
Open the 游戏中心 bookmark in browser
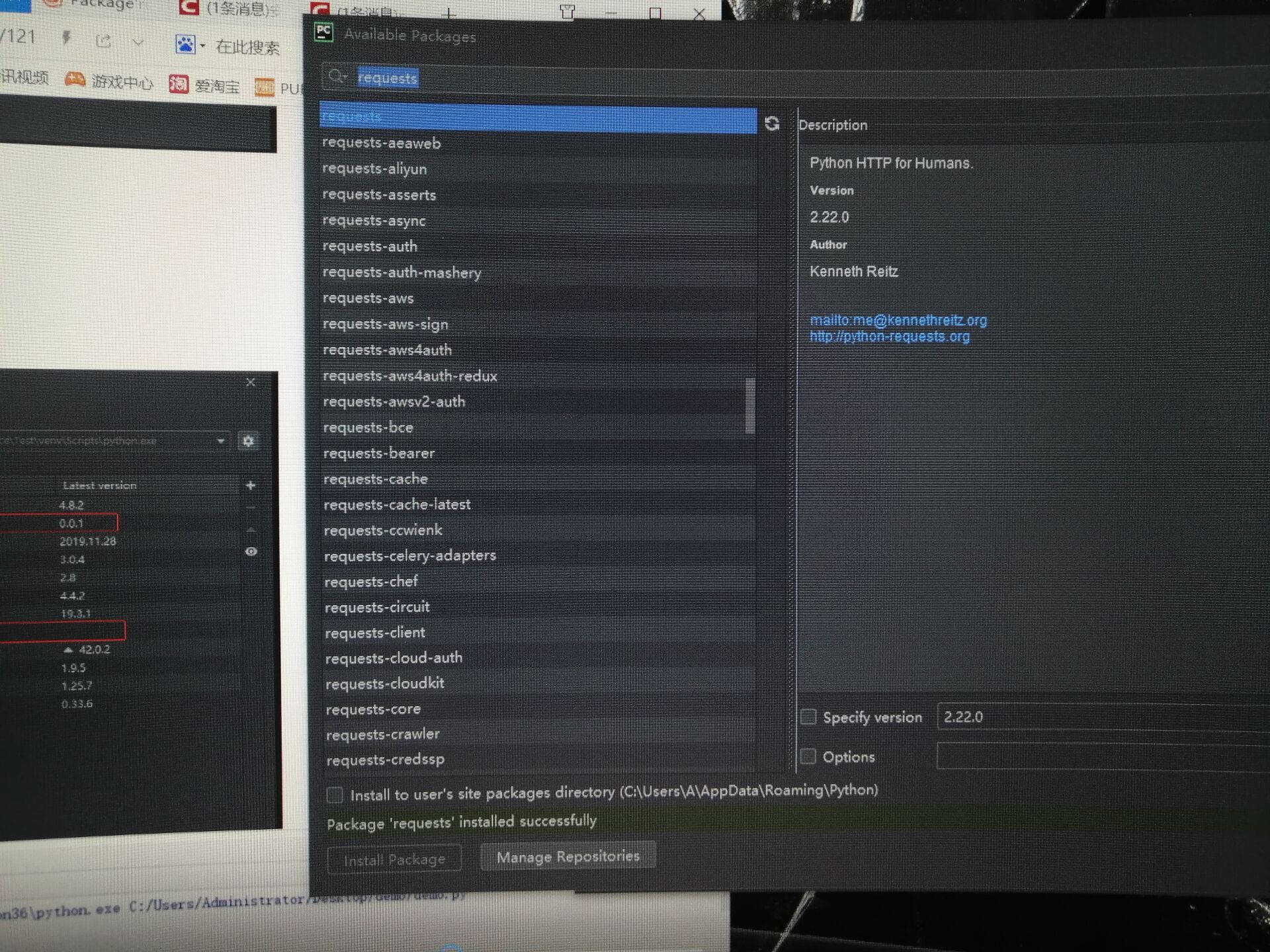point(109,82)
